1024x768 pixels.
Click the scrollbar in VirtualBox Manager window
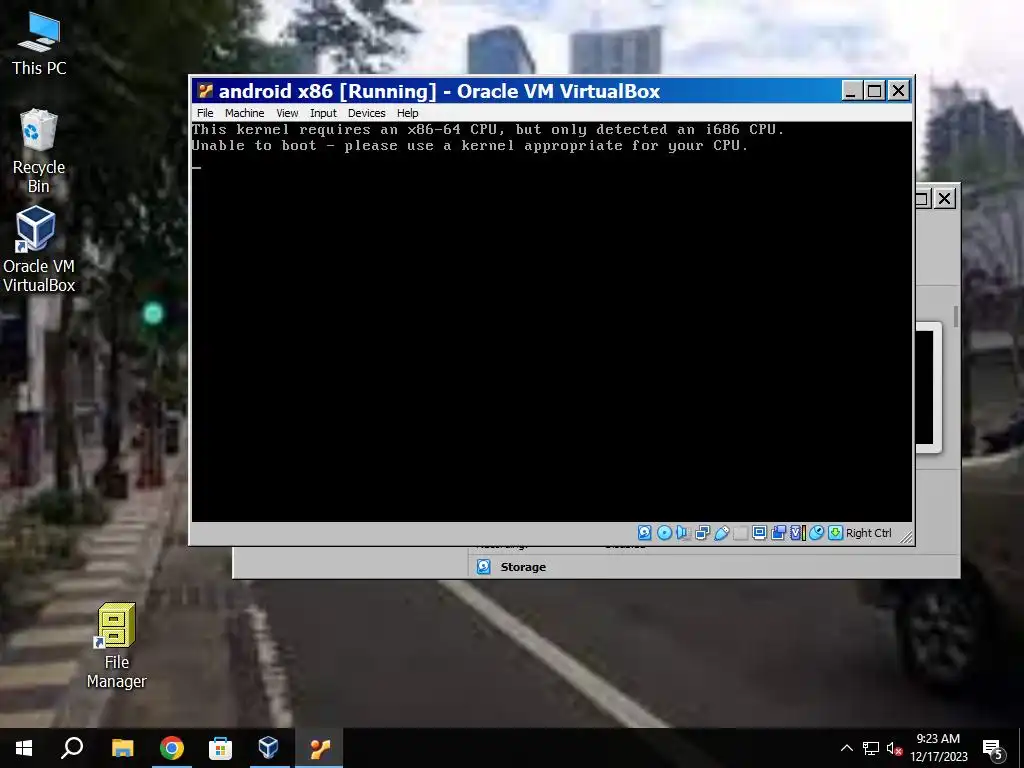(x=955, y=317)
